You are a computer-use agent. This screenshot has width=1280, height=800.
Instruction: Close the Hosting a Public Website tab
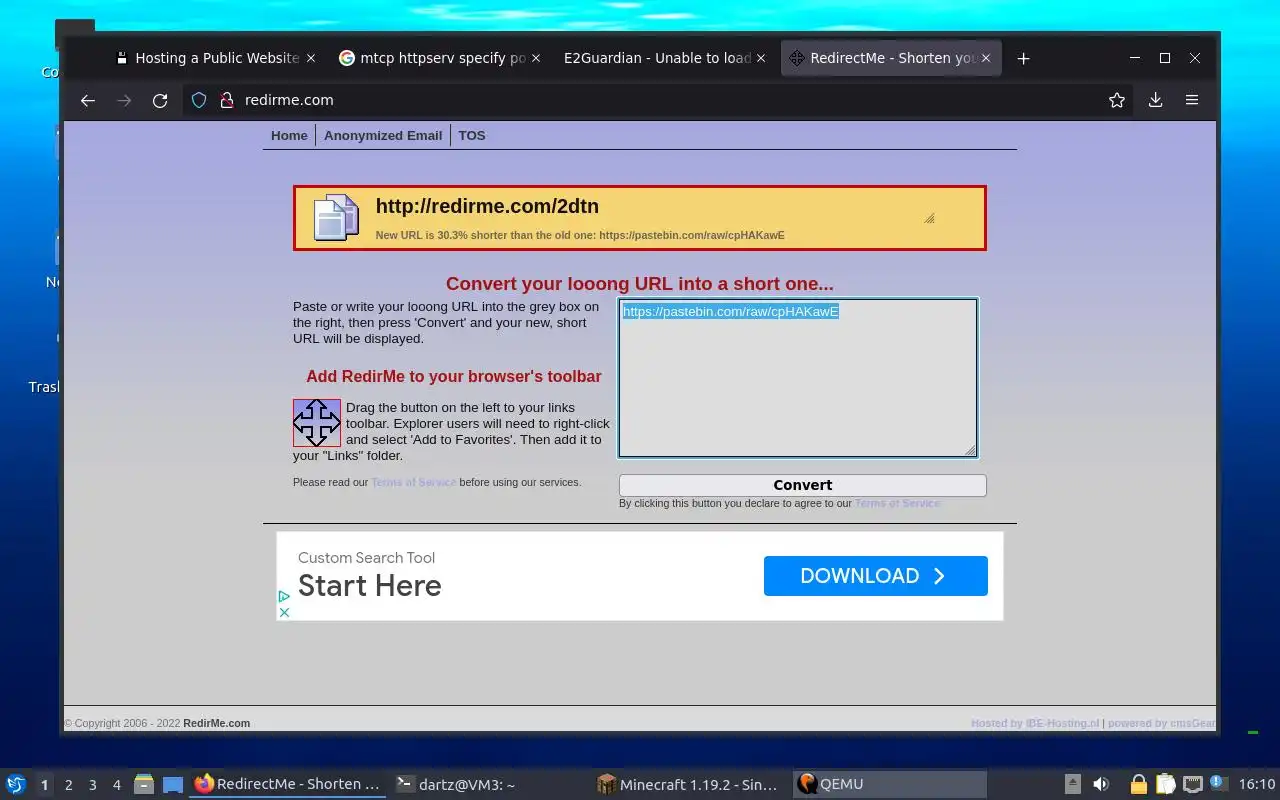311,58
